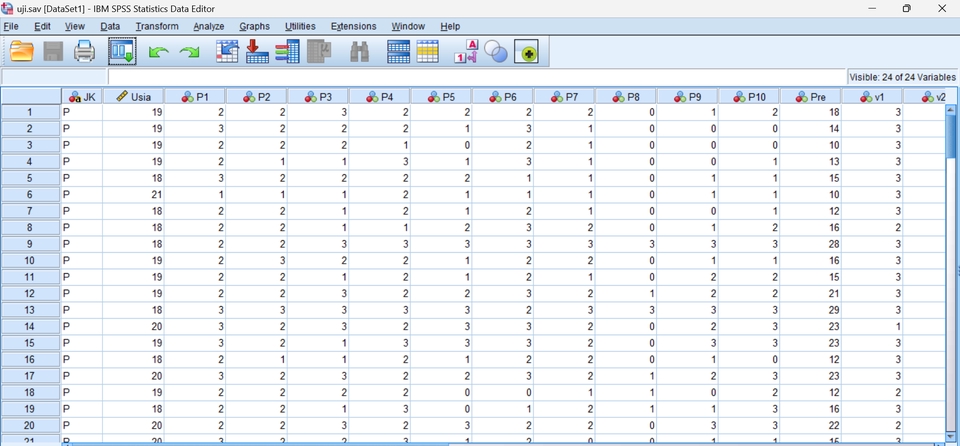Select the P8 variable column header
960x446 pixels.
point(626,97)
